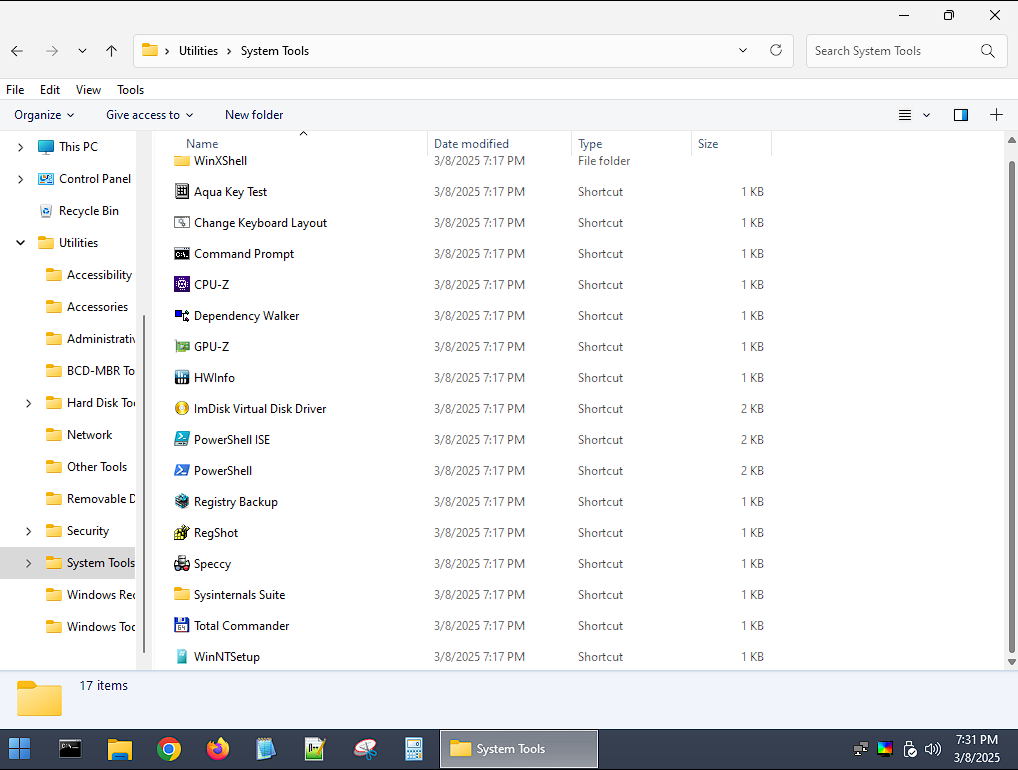The image size is (1018, 770).
Task: Click the RegShot shortcut icon
Action: [182, 533]
